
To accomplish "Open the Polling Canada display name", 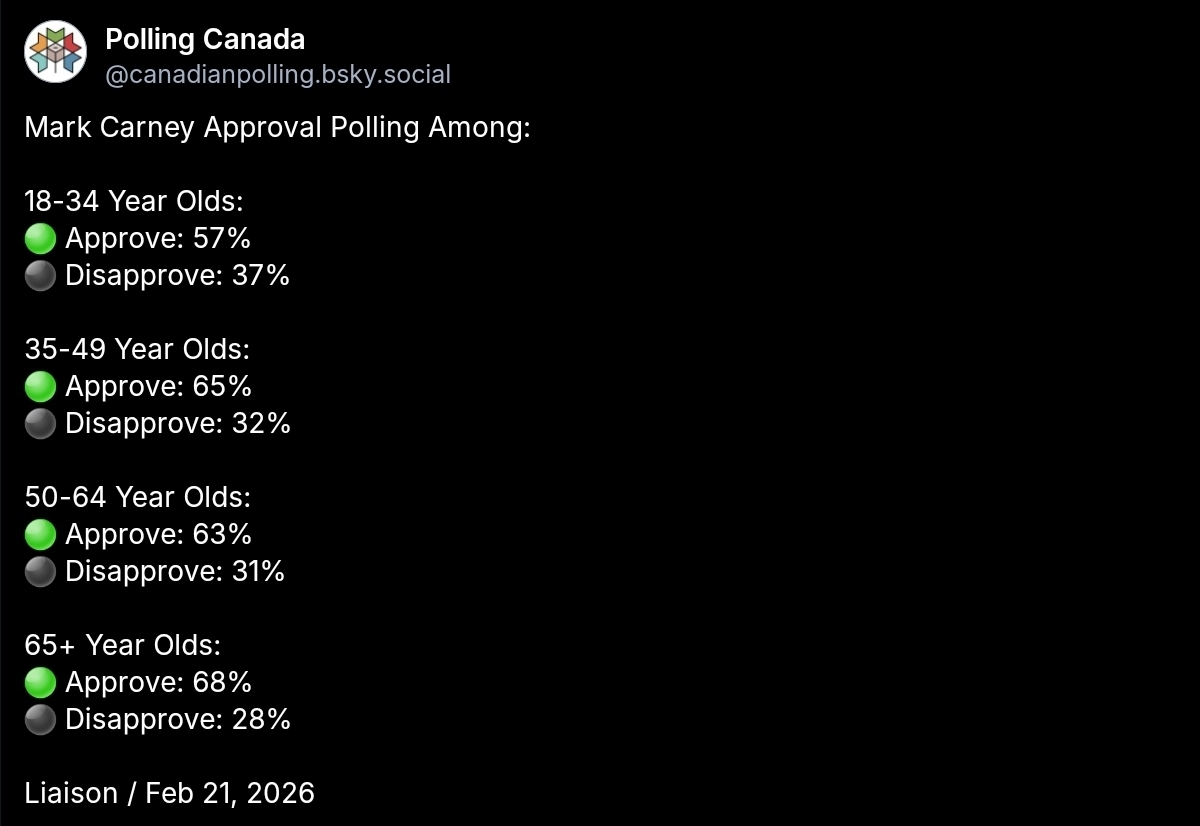I will tap(205, 39).
